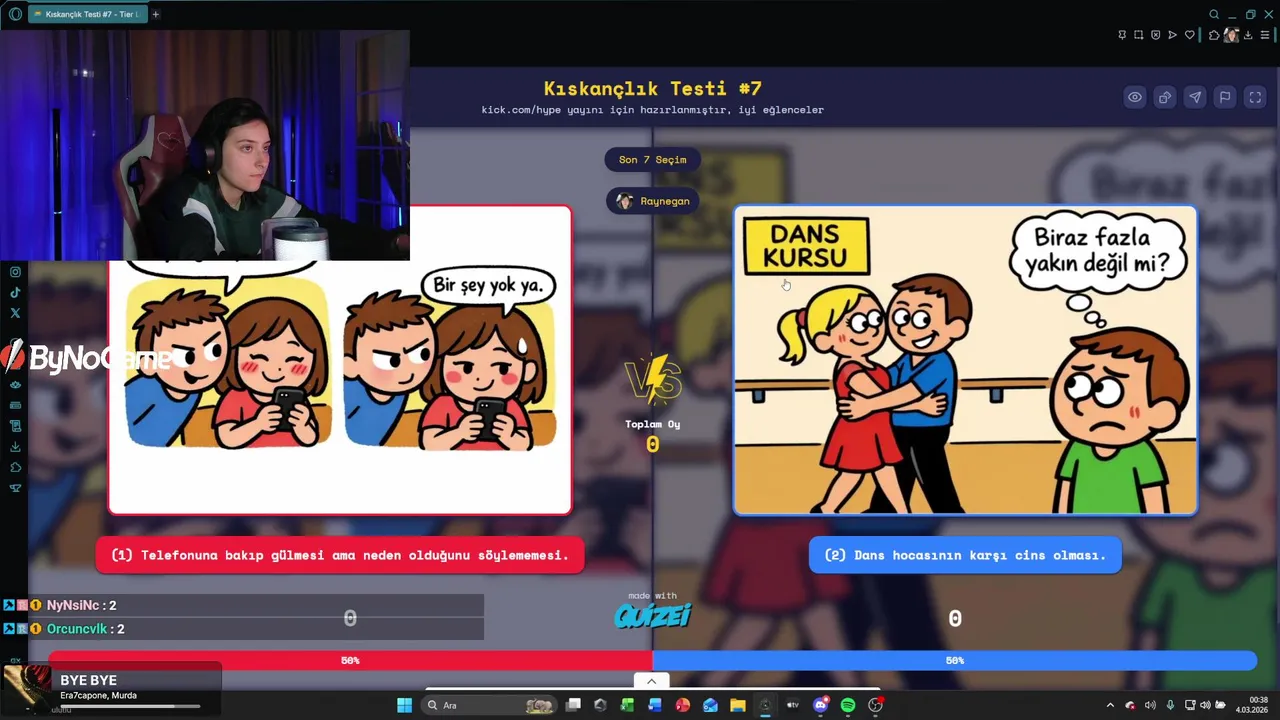Open Excel from the taskbar
Viewport: 1280px width, 720px height.
click(x=627, y=705)
